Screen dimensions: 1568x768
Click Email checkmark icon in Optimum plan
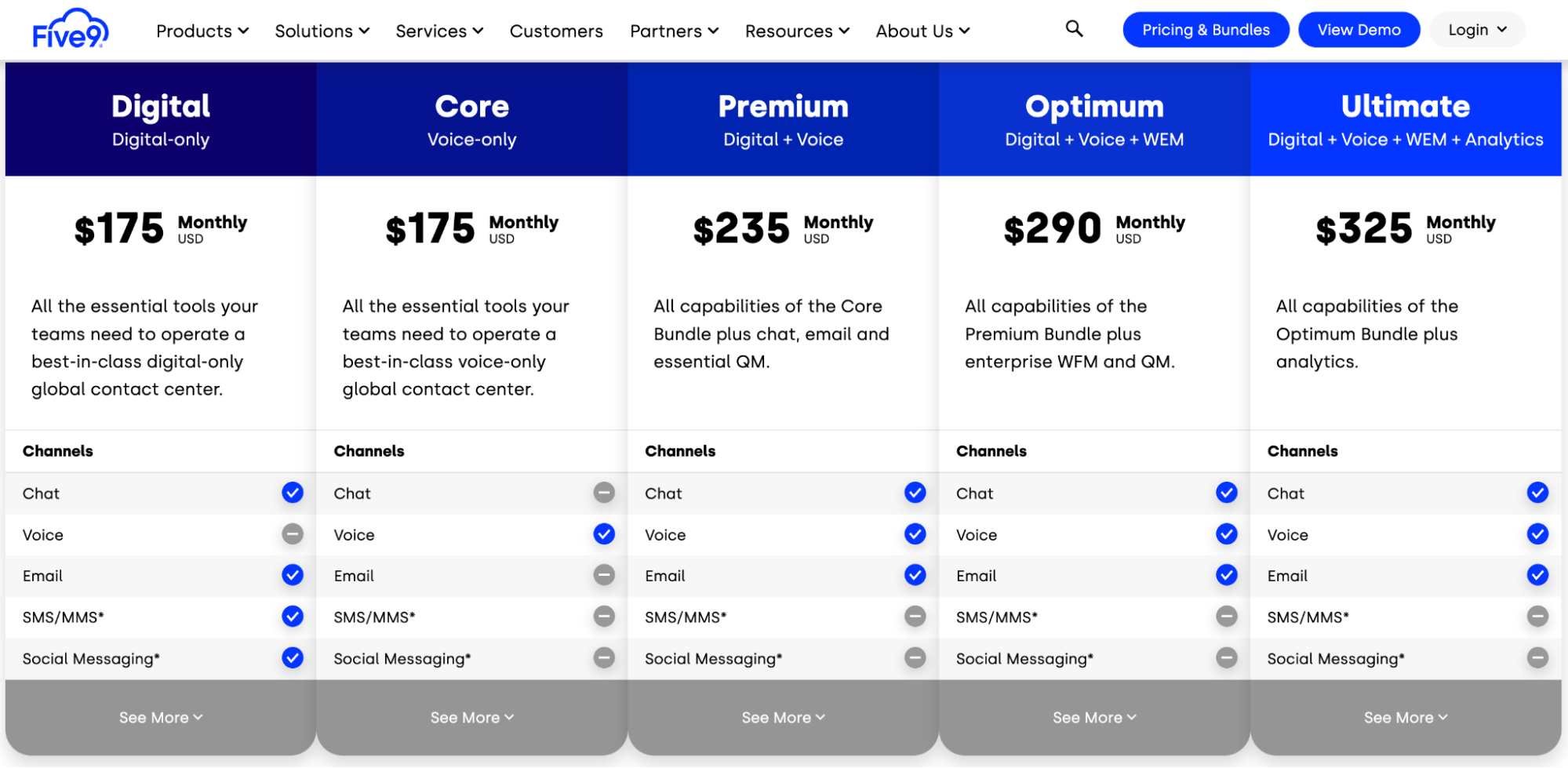[x=1226, y=575]
